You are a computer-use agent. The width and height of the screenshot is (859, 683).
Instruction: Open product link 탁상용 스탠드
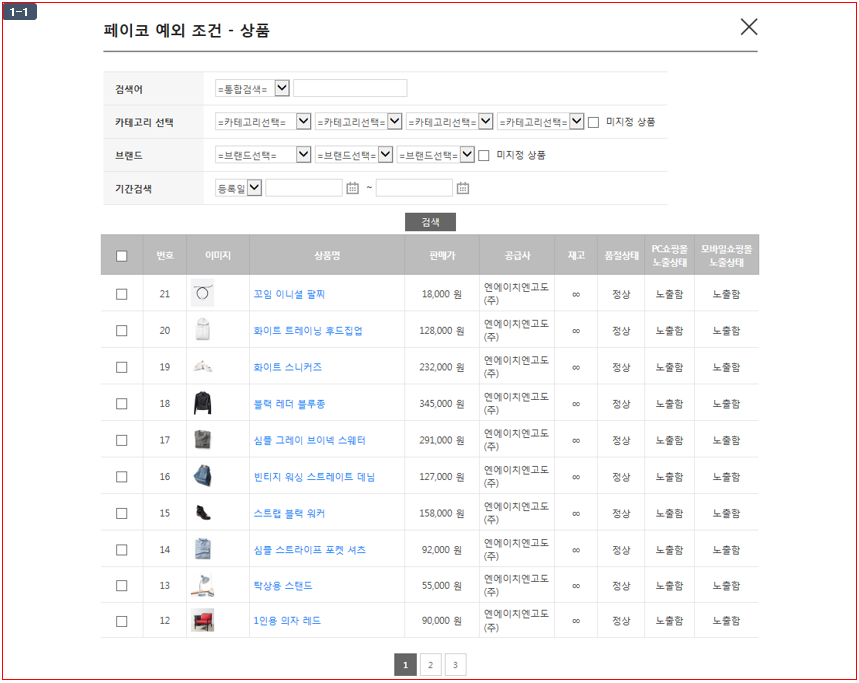click(283, 586)
